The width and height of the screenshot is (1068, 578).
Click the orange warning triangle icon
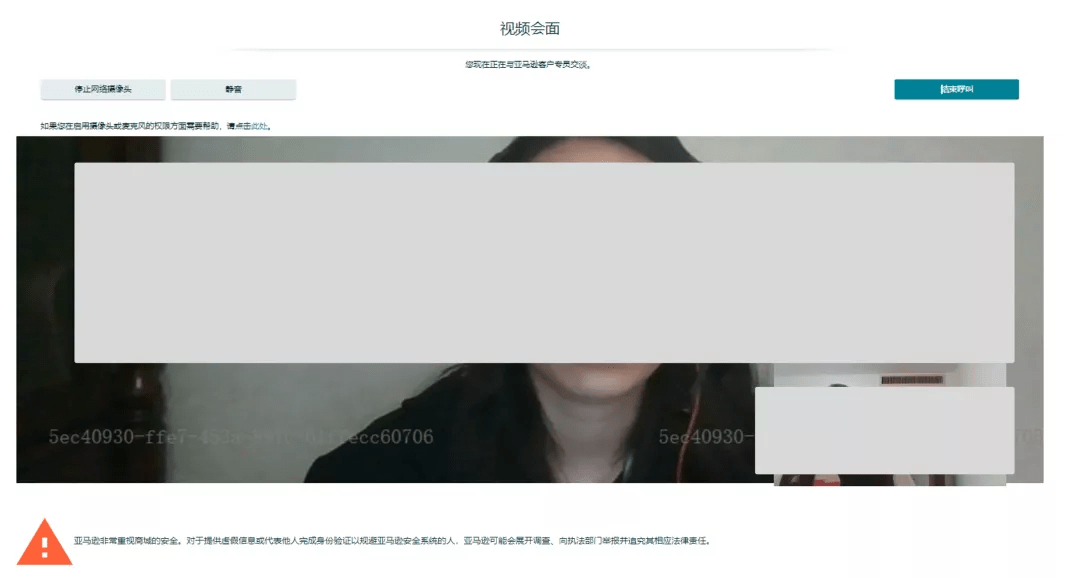point(43,541)
